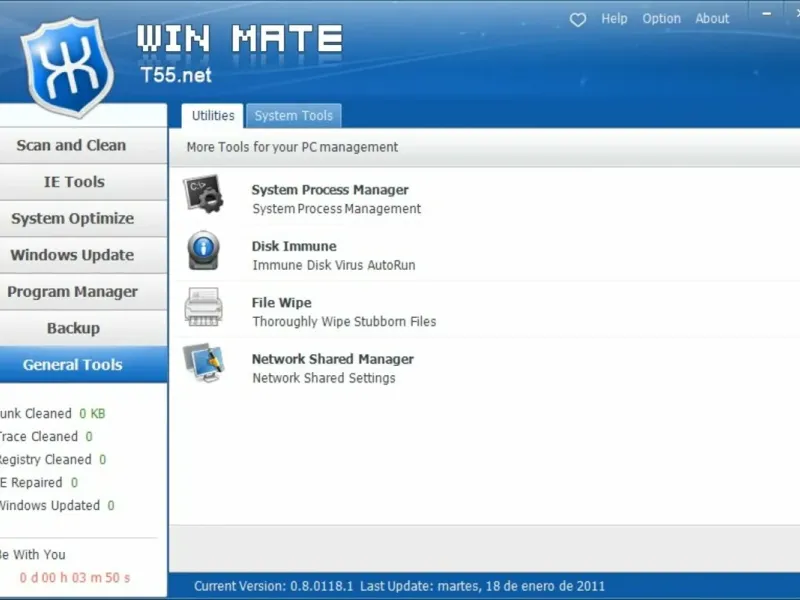
Task: Click the Junk Cleaned 0 KB value
Action: (x=92, y=414)
